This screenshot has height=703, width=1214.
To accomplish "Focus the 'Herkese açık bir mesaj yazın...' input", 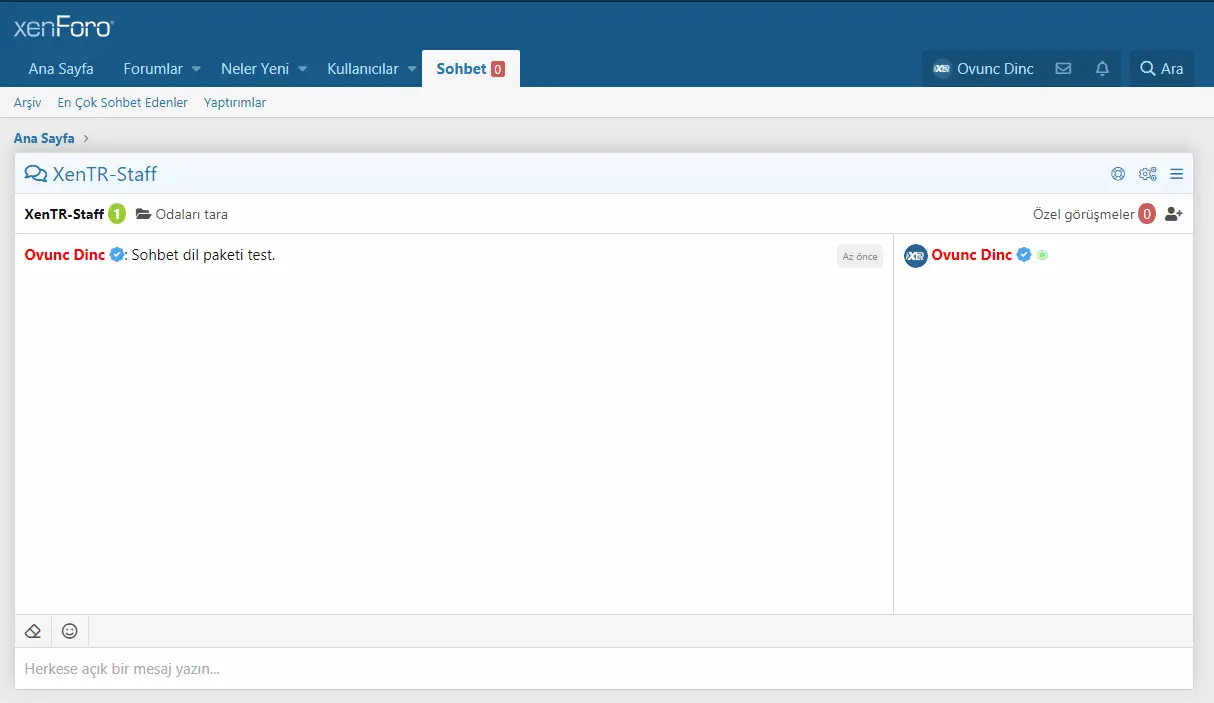I will coord(604,668).
